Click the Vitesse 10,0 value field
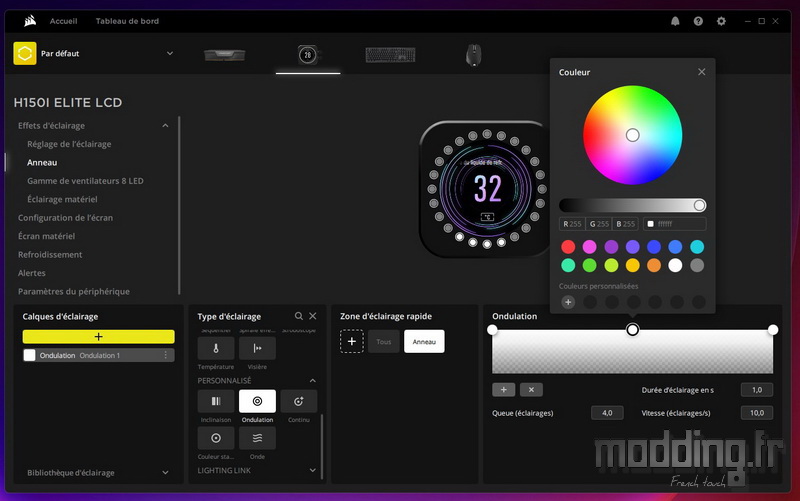 coord(757,413)
